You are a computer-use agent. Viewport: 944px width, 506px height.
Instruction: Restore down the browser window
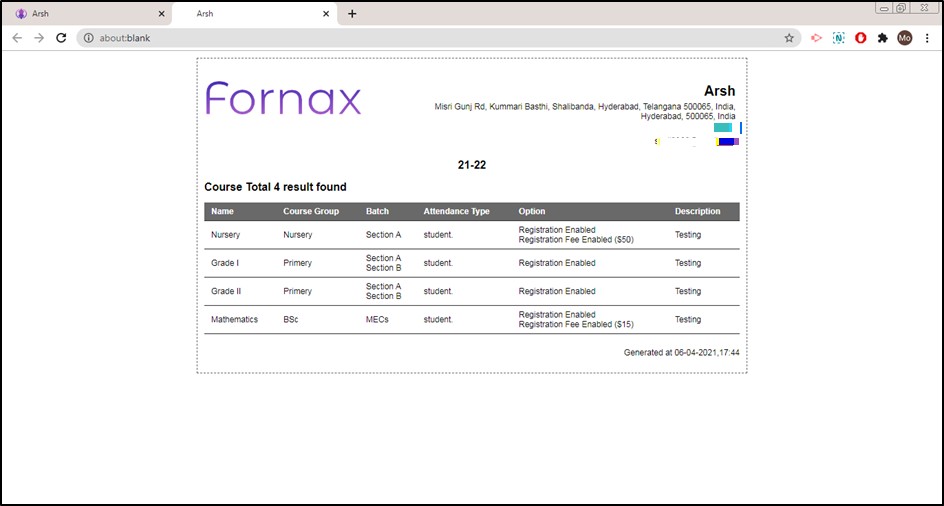coord(901,8)
